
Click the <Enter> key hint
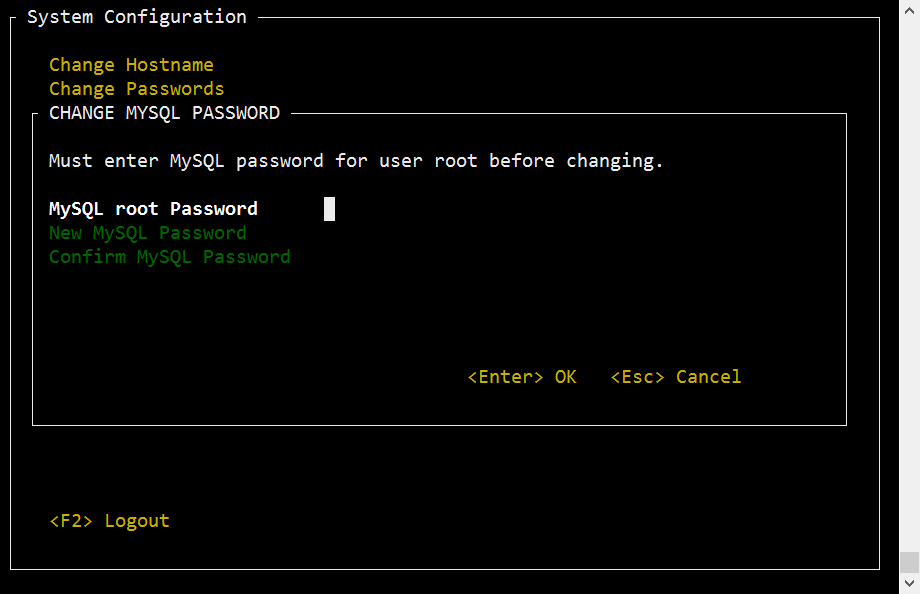505,377
